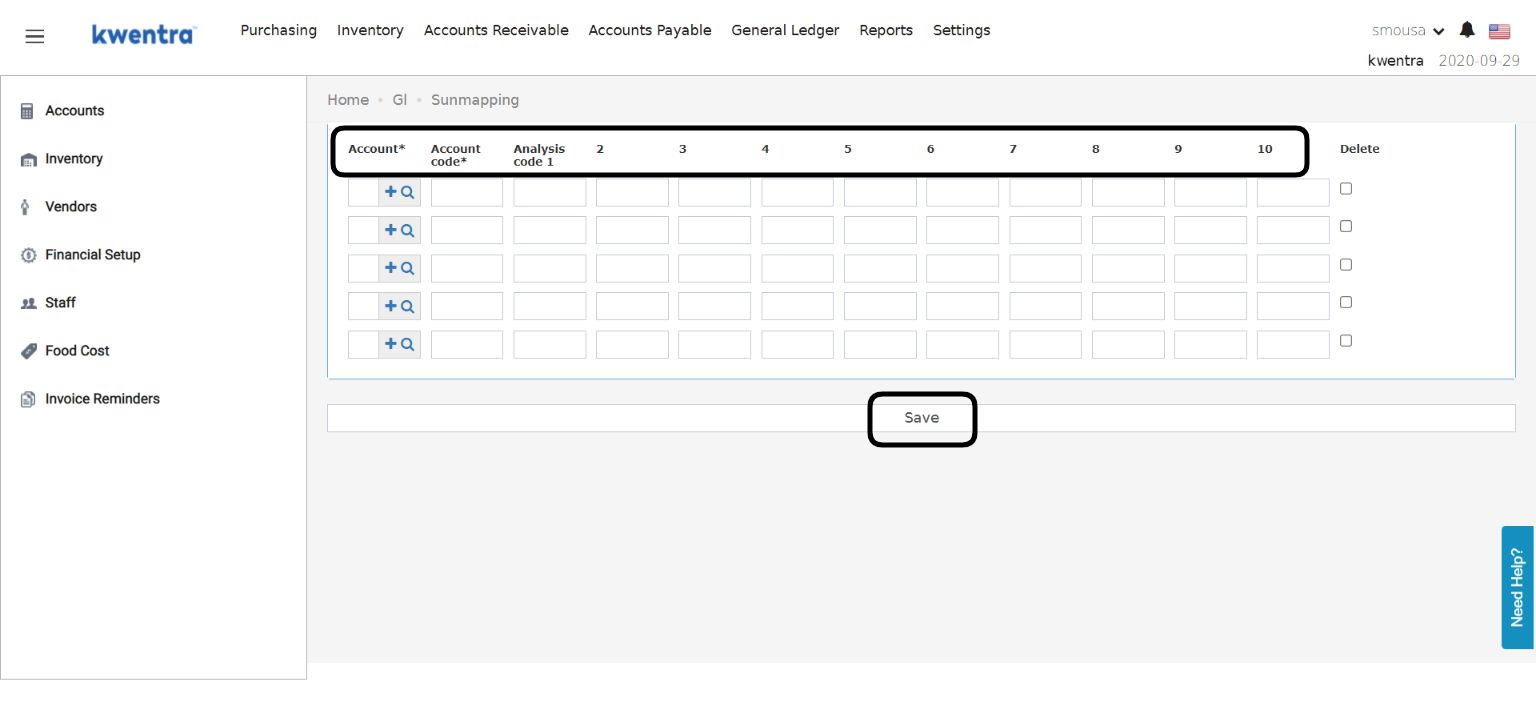The height and width of the screenshot is (722, 1536).
Task: Open the Accounts Payable menu
Action: tap(650, 30)
